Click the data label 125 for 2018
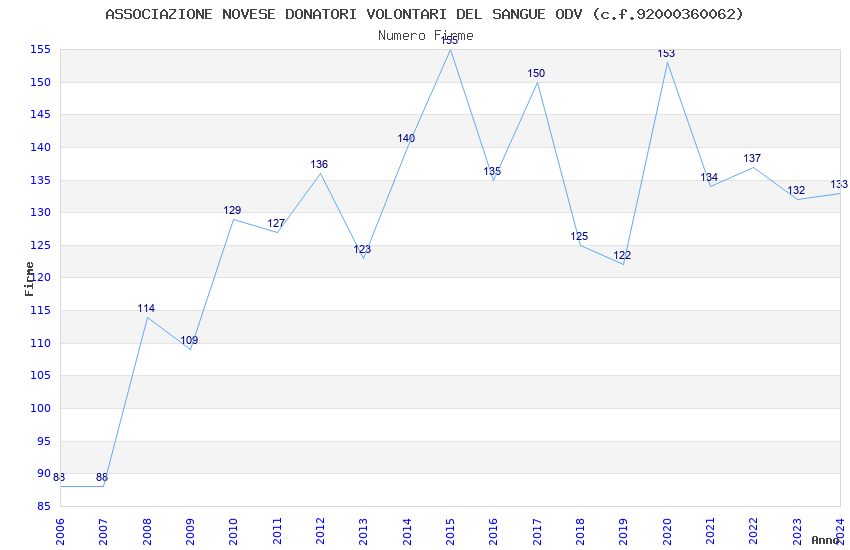This screenshot has width=850, height=550. [579, 236]
